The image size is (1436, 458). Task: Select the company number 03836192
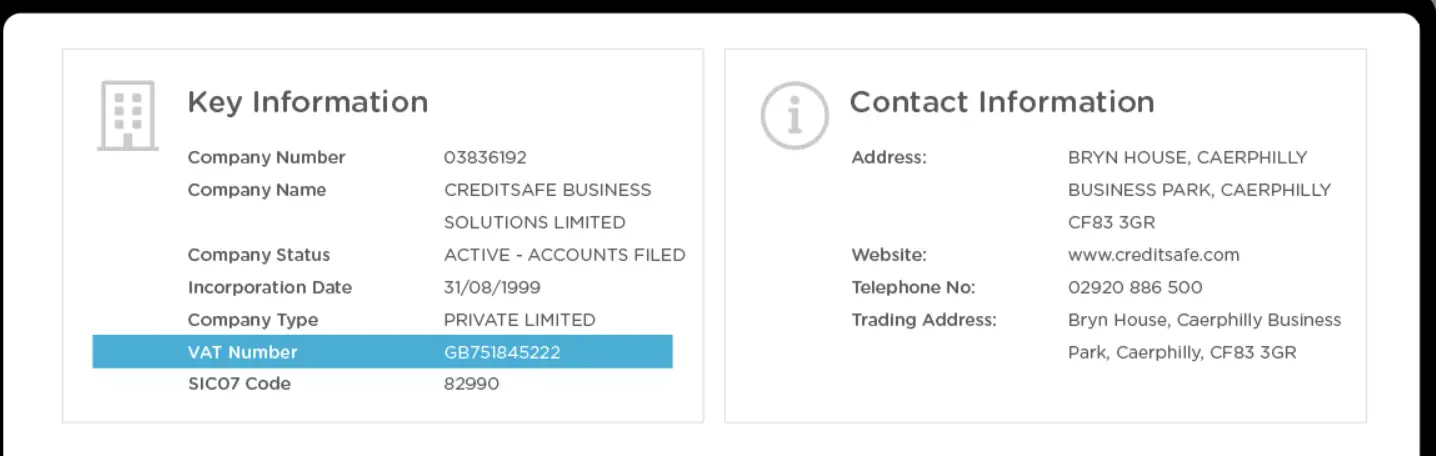point(485,157)
